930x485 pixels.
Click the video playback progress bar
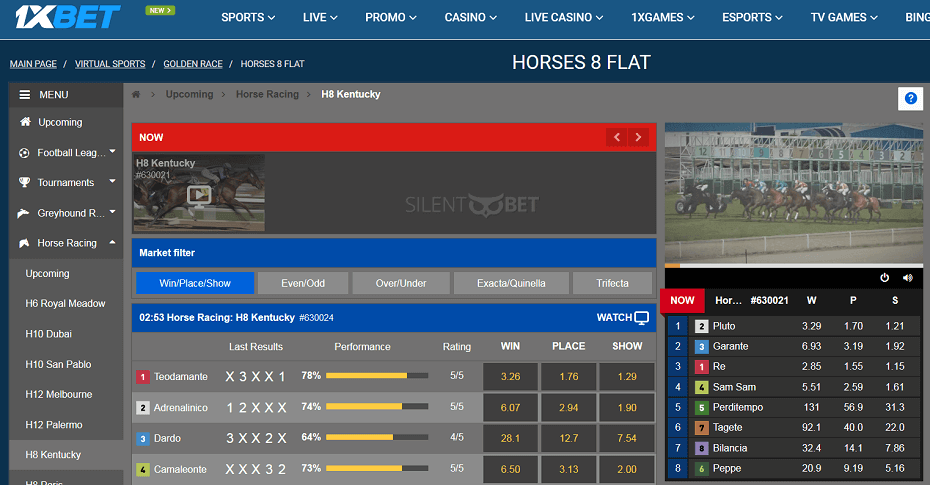tap(794, 266)
